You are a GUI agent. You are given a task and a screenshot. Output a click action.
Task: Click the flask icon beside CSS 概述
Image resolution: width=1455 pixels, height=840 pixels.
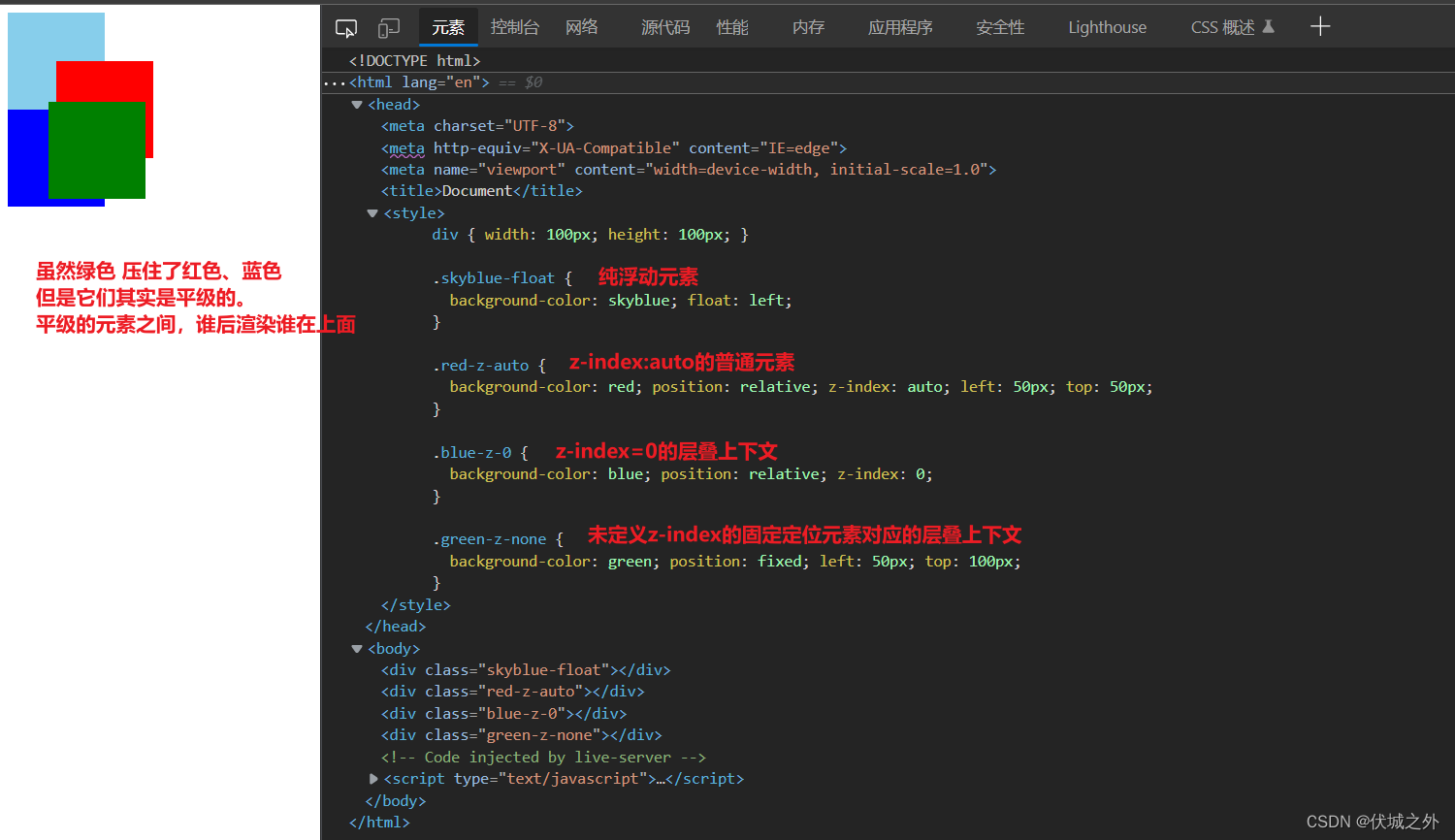point(1268,26)
